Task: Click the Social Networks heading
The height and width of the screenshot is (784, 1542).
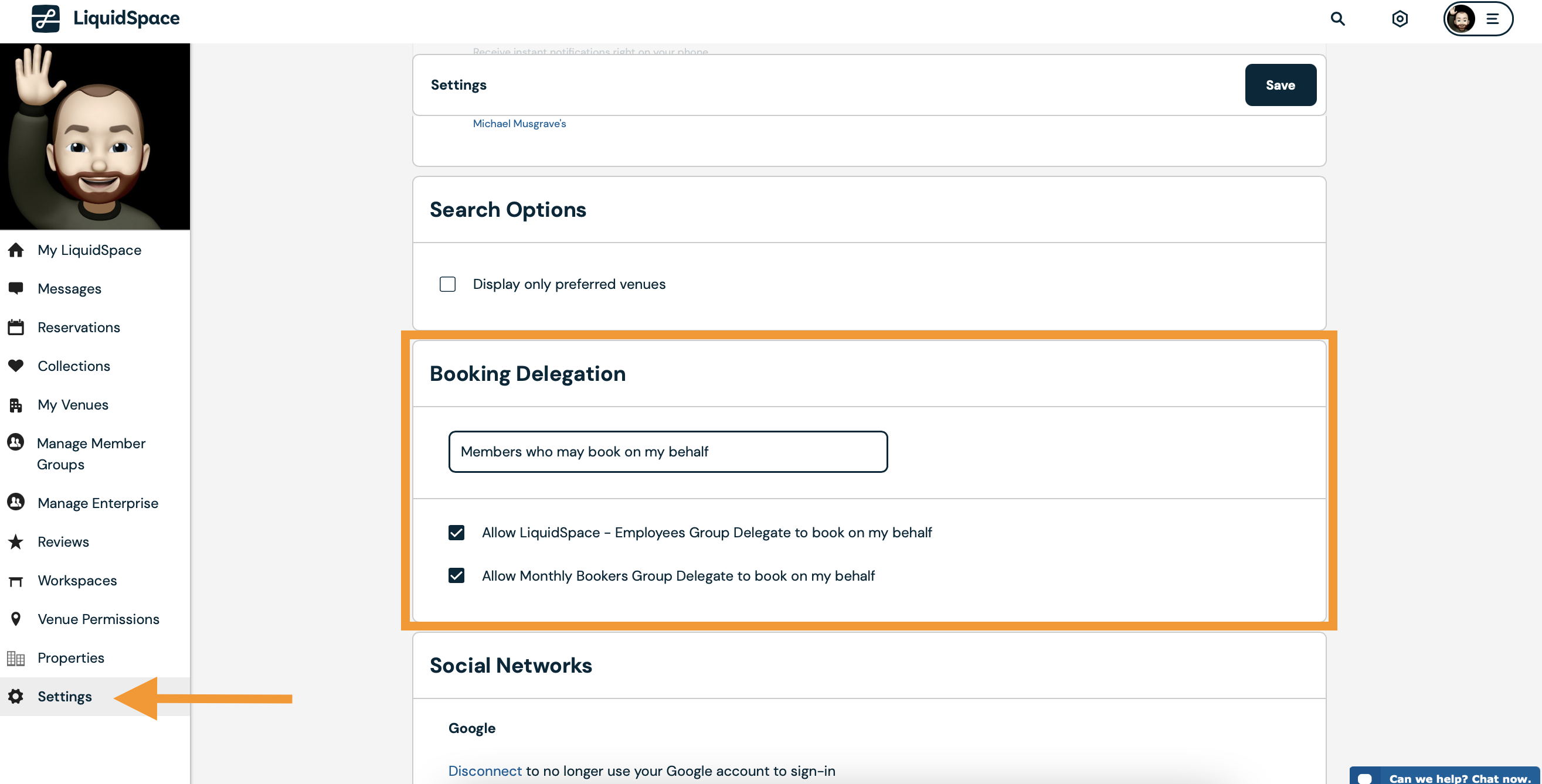Action: 511,665
